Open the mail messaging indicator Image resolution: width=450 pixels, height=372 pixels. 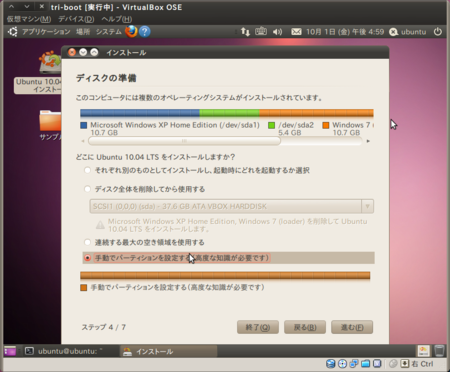(296, 32)
